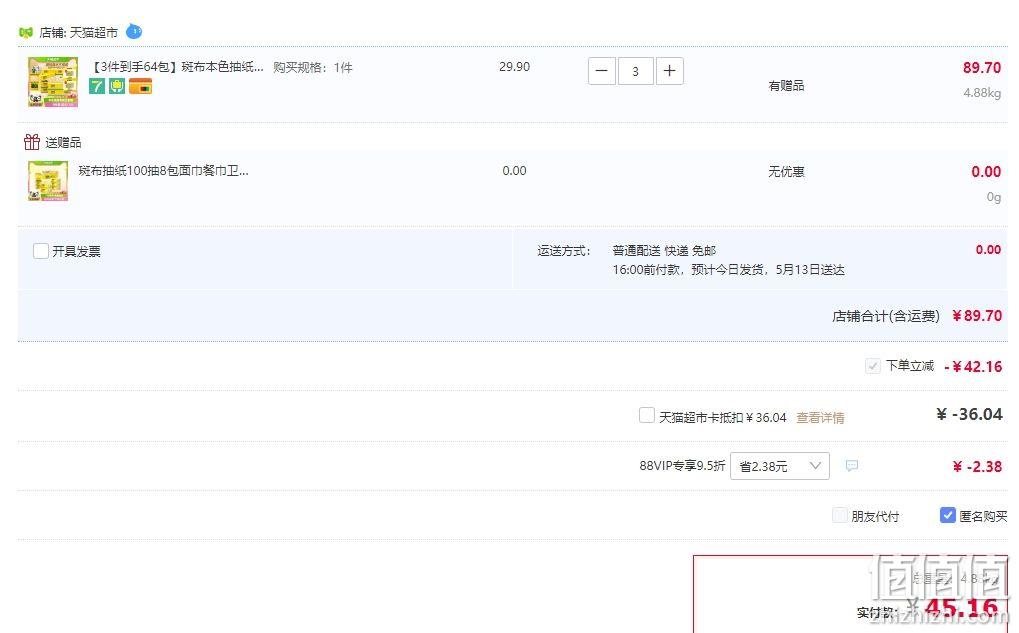Viewport: 1019px width, 633px height.
Task: Click the 有赠品 label
Action: 786,86
